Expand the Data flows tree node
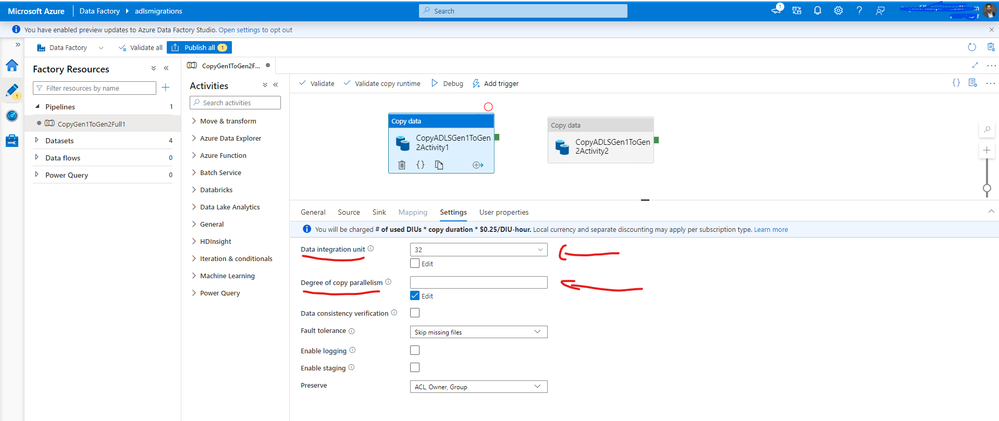 (36, 157)
